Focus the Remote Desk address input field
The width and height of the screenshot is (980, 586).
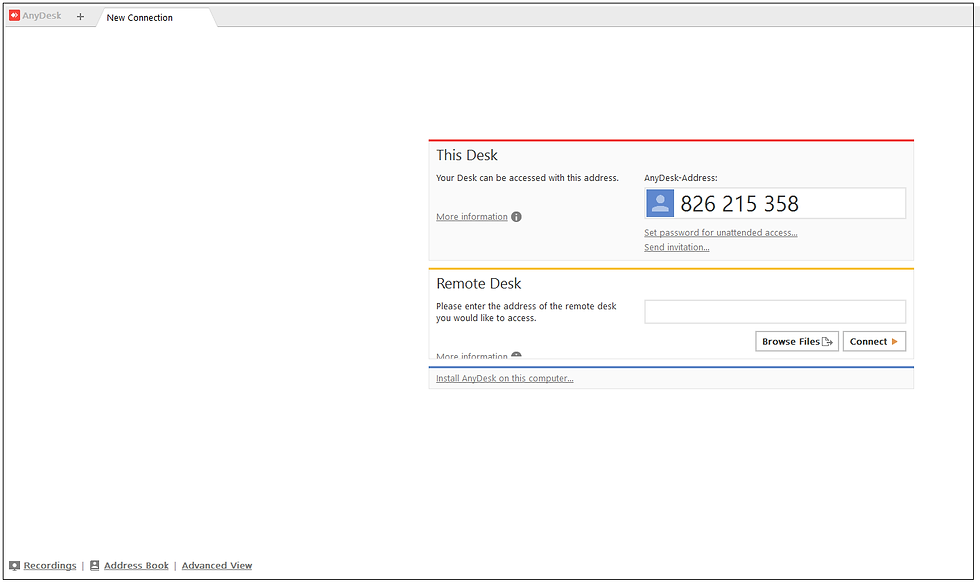point(775,312)
